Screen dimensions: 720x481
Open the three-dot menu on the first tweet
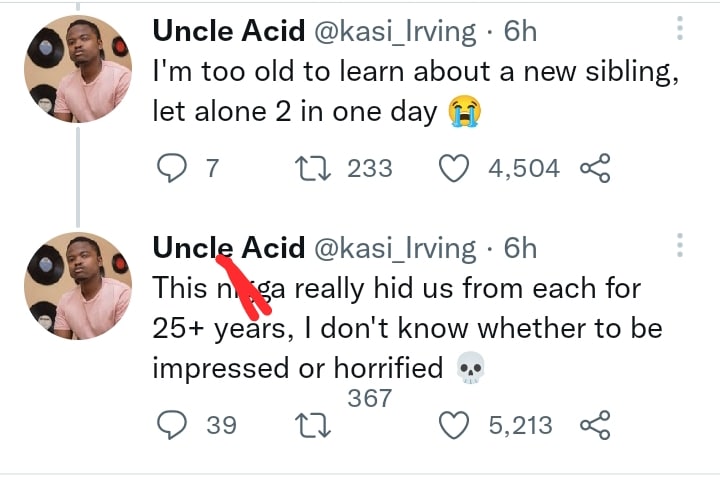coord(680,30)
